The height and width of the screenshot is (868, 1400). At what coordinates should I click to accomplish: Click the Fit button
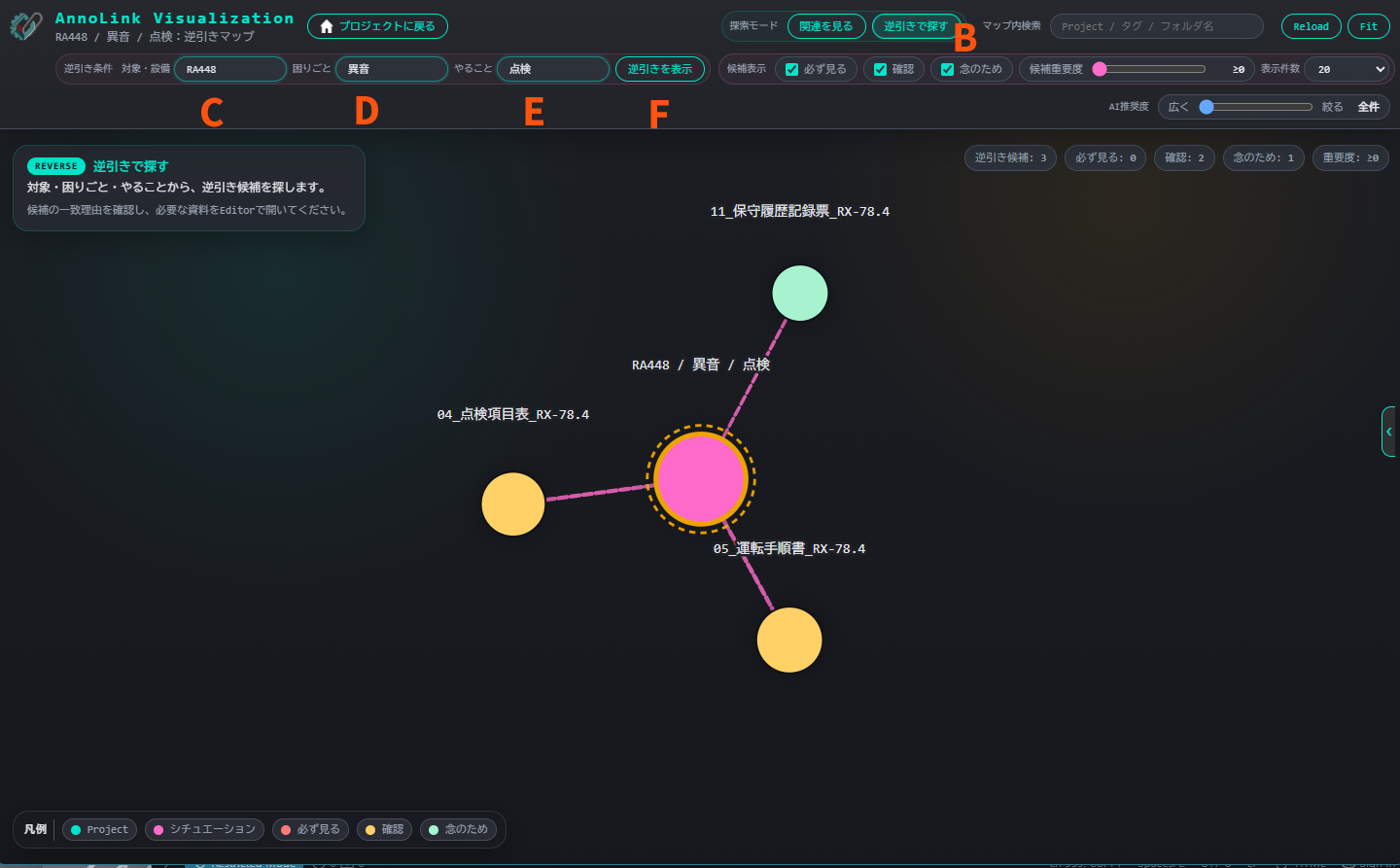click(1369, 26)
